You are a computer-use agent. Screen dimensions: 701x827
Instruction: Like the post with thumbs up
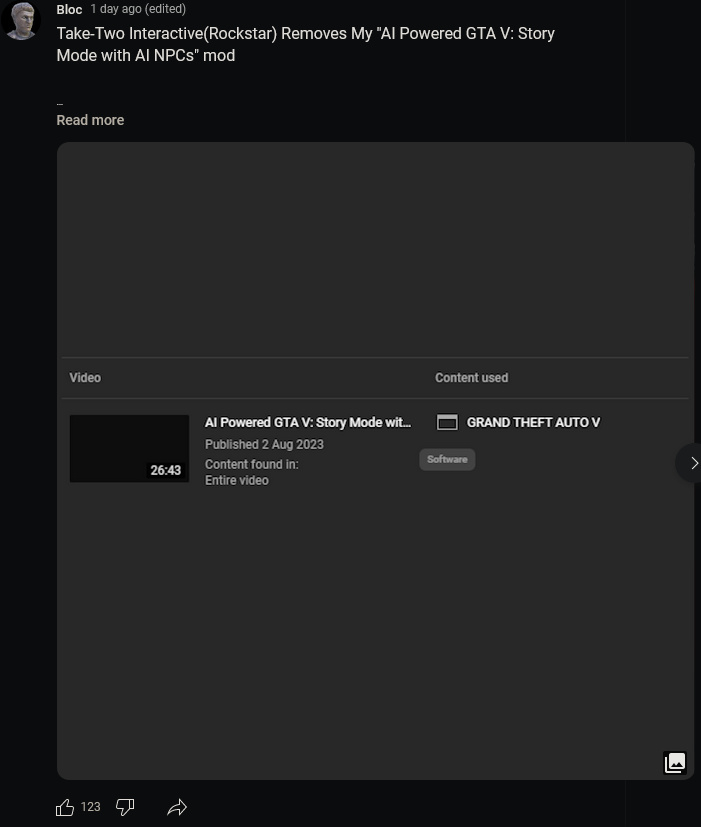65,807
